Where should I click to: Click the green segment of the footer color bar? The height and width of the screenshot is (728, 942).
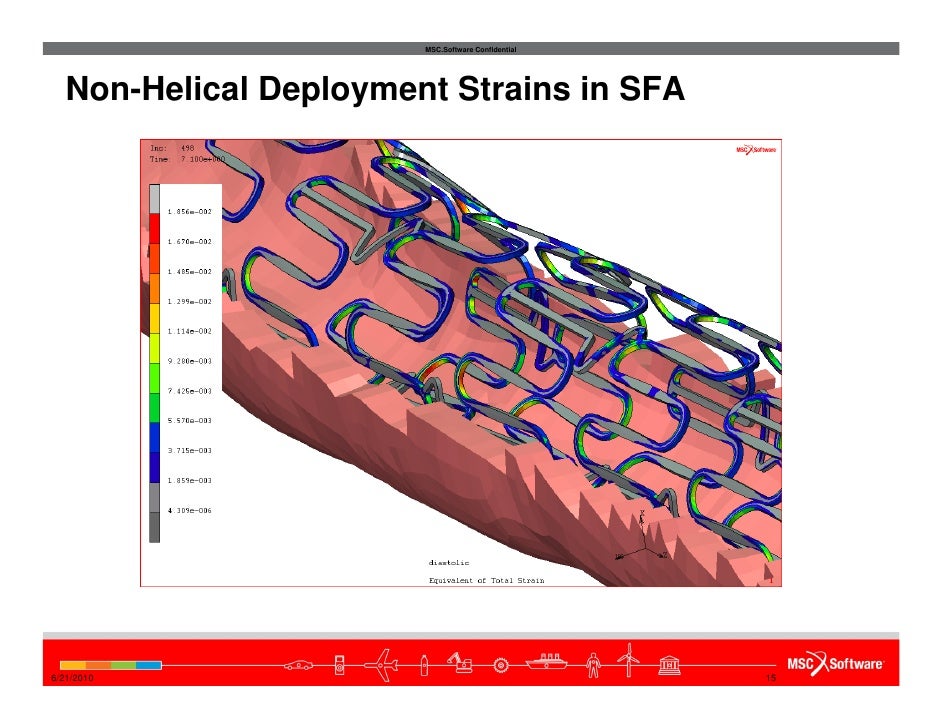tap(124, 665)
